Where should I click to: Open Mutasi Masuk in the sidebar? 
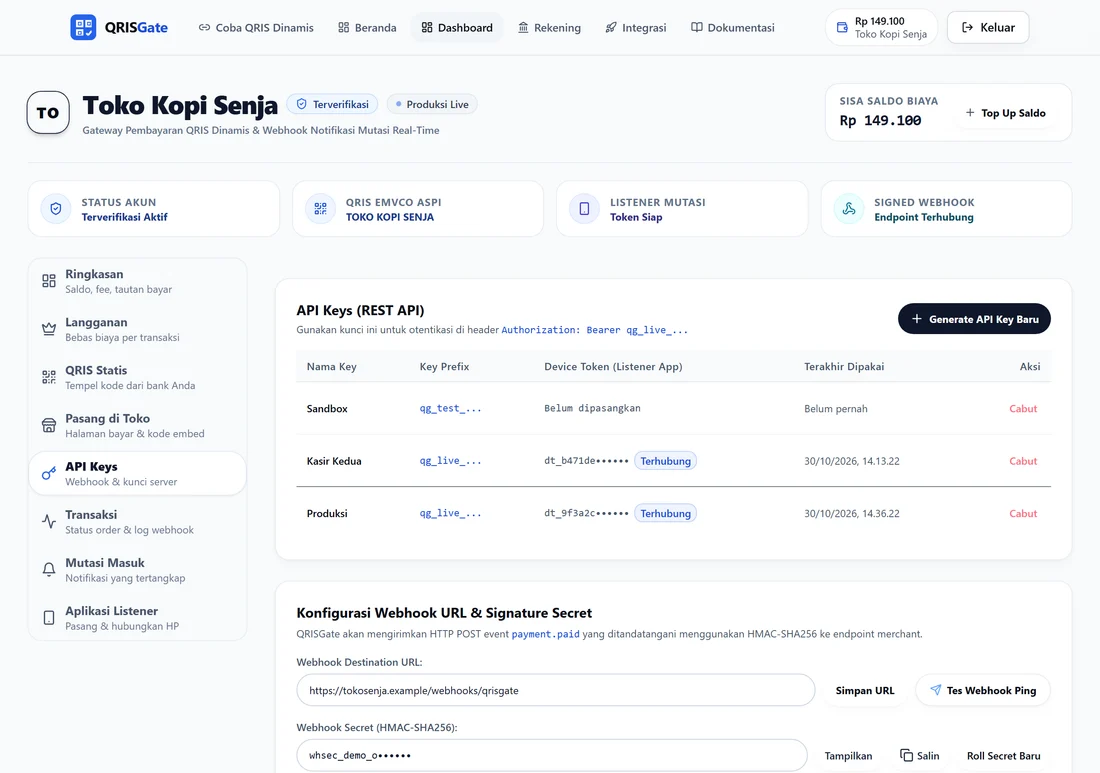point(138,570)
